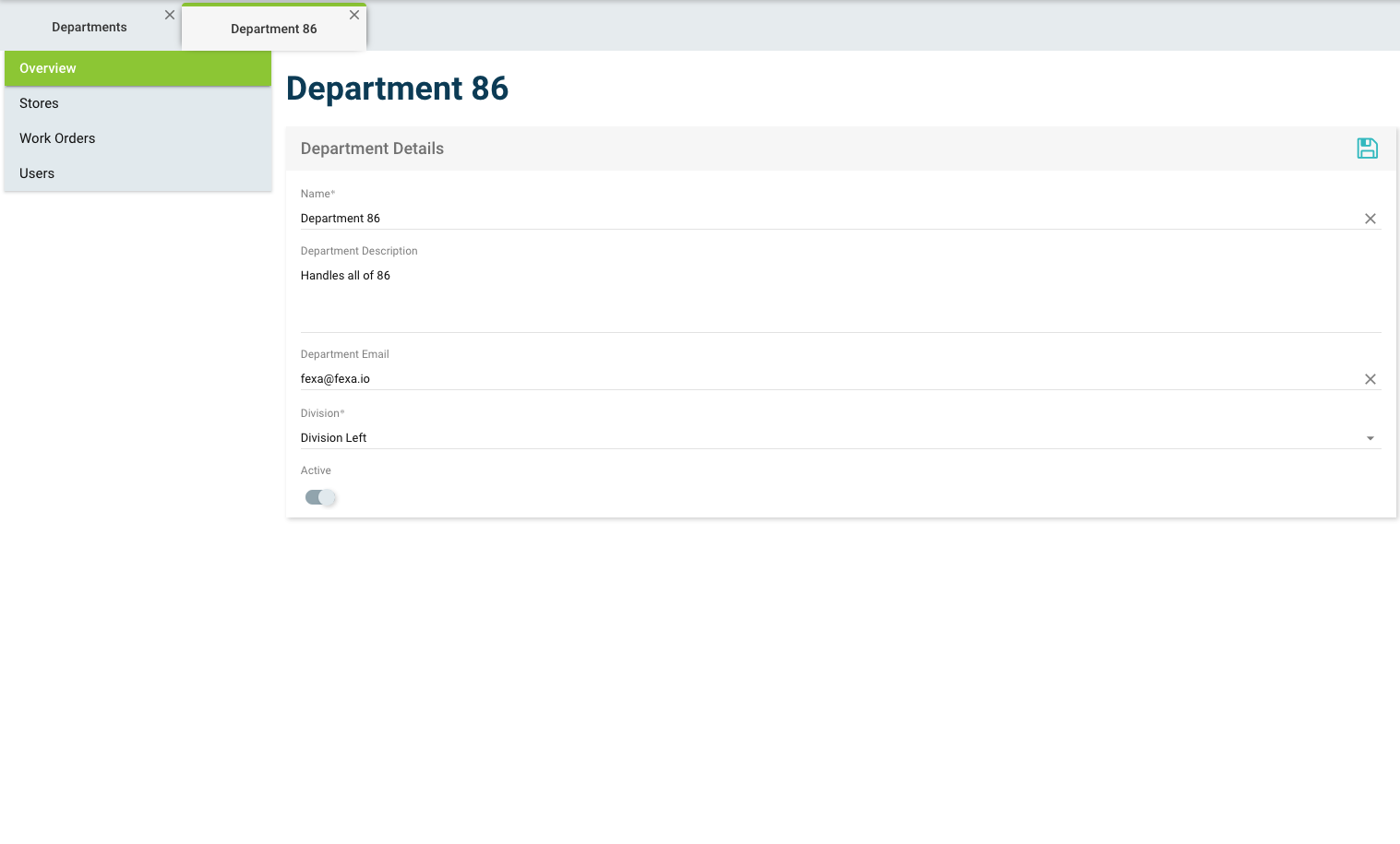Click the Department Details section header
Viewport: 1400px width, 844px height.
coord(371,149)
